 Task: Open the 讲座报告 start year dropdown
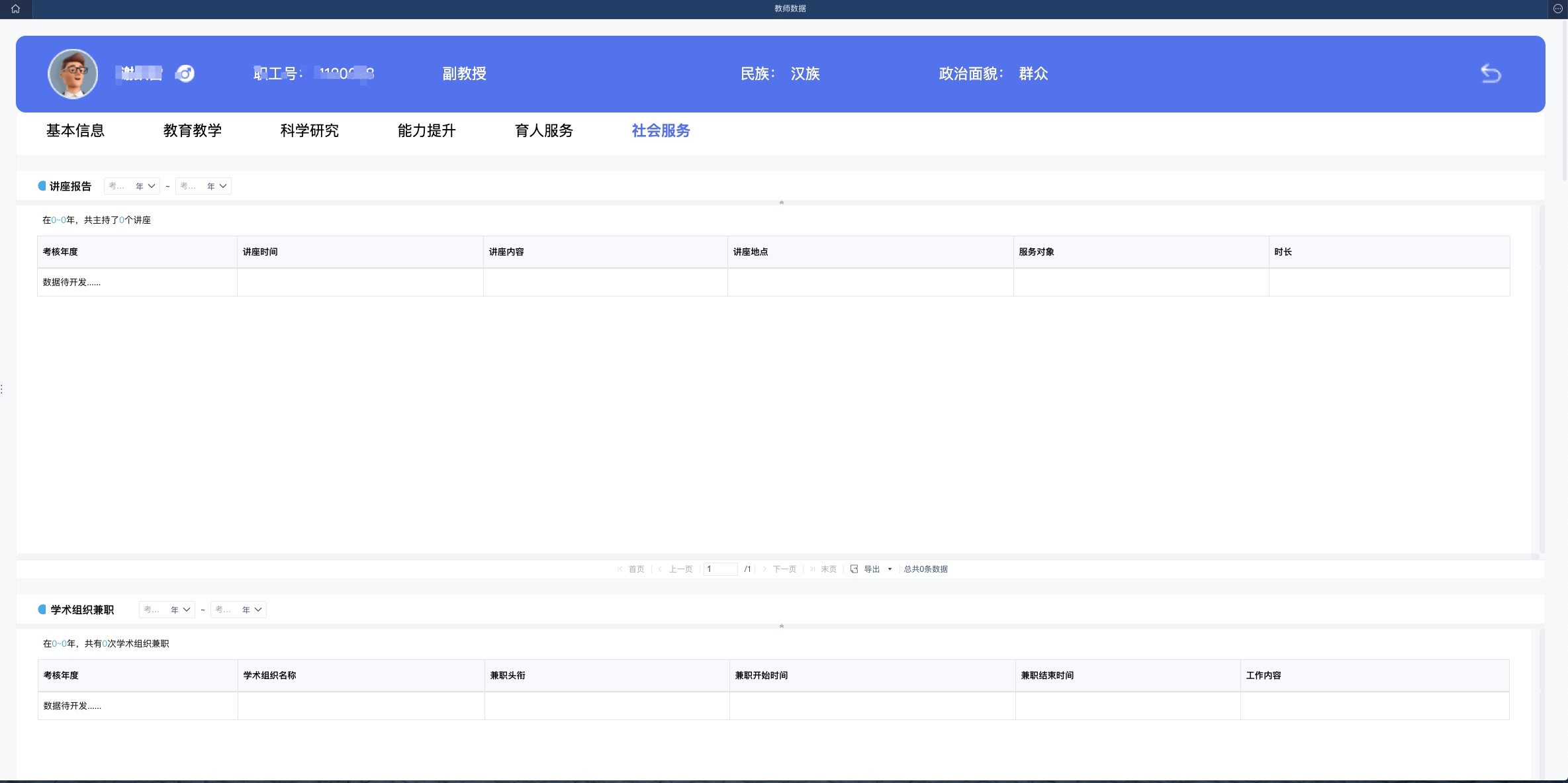(x=132, y=186)
